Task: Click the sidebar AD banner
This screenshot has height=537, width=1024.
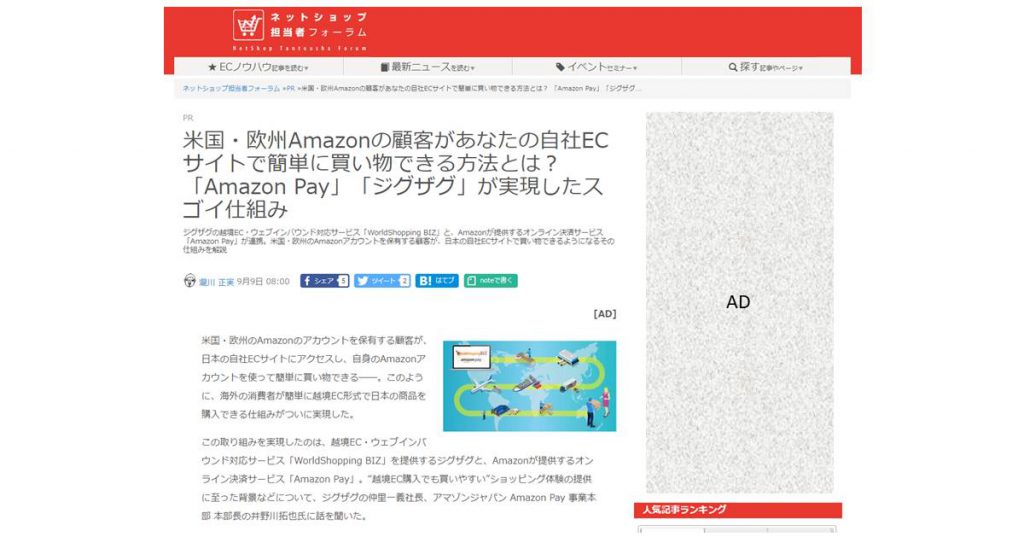Action: pyautogui.click(x=739, y=302)
